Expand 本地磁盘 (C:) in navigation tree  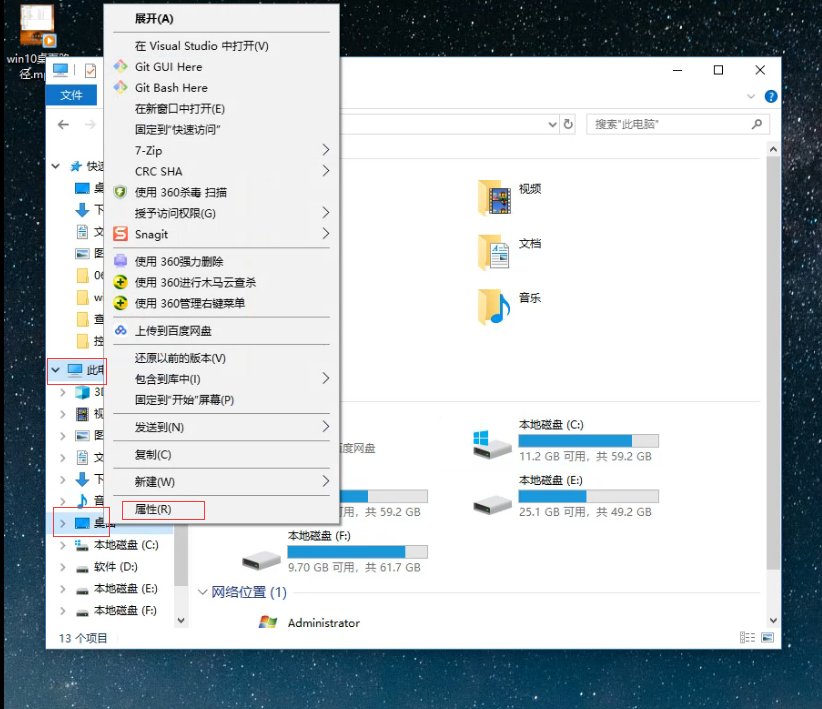point(63,545)
